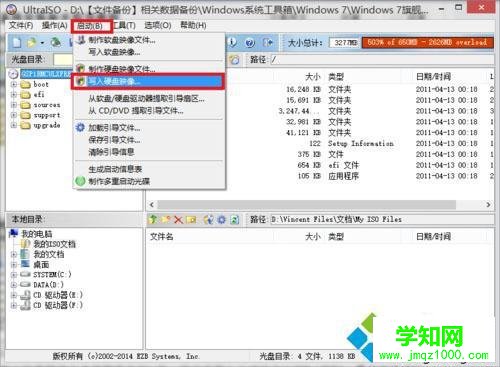Expand the efi folder node
This screenshot has width=500, height=367.
click(14, 95)
